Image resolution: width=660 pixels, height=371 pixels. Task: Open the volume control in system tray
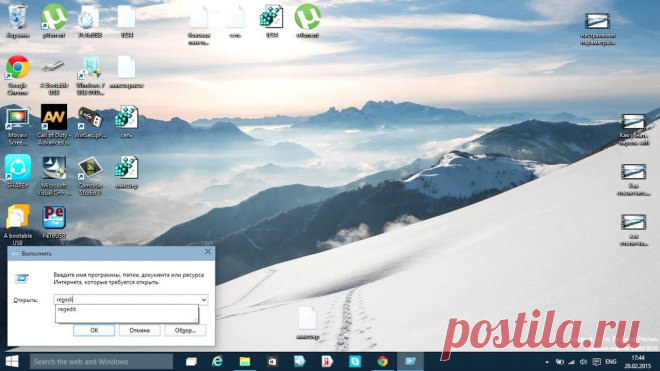coord(583,362)
